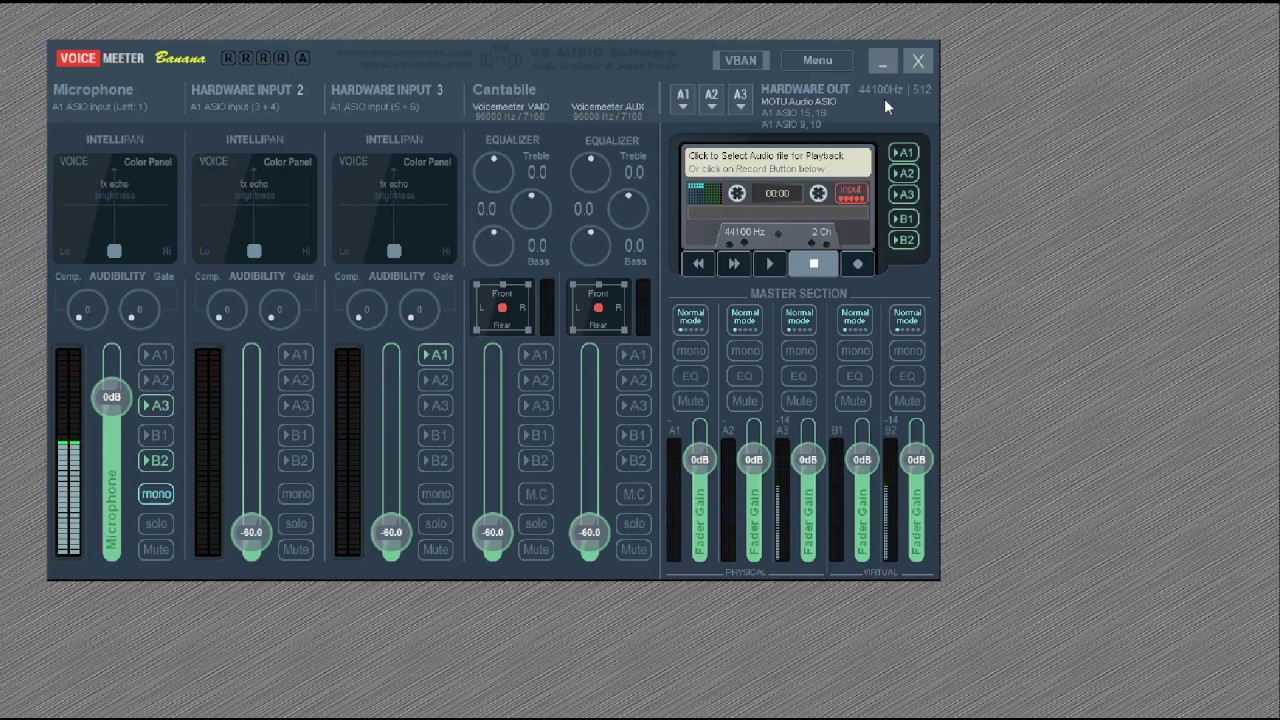Click the Microphone fader knob at 0dB
Viewport: 1280px width, 720px height.
click(x=111, y=398)
